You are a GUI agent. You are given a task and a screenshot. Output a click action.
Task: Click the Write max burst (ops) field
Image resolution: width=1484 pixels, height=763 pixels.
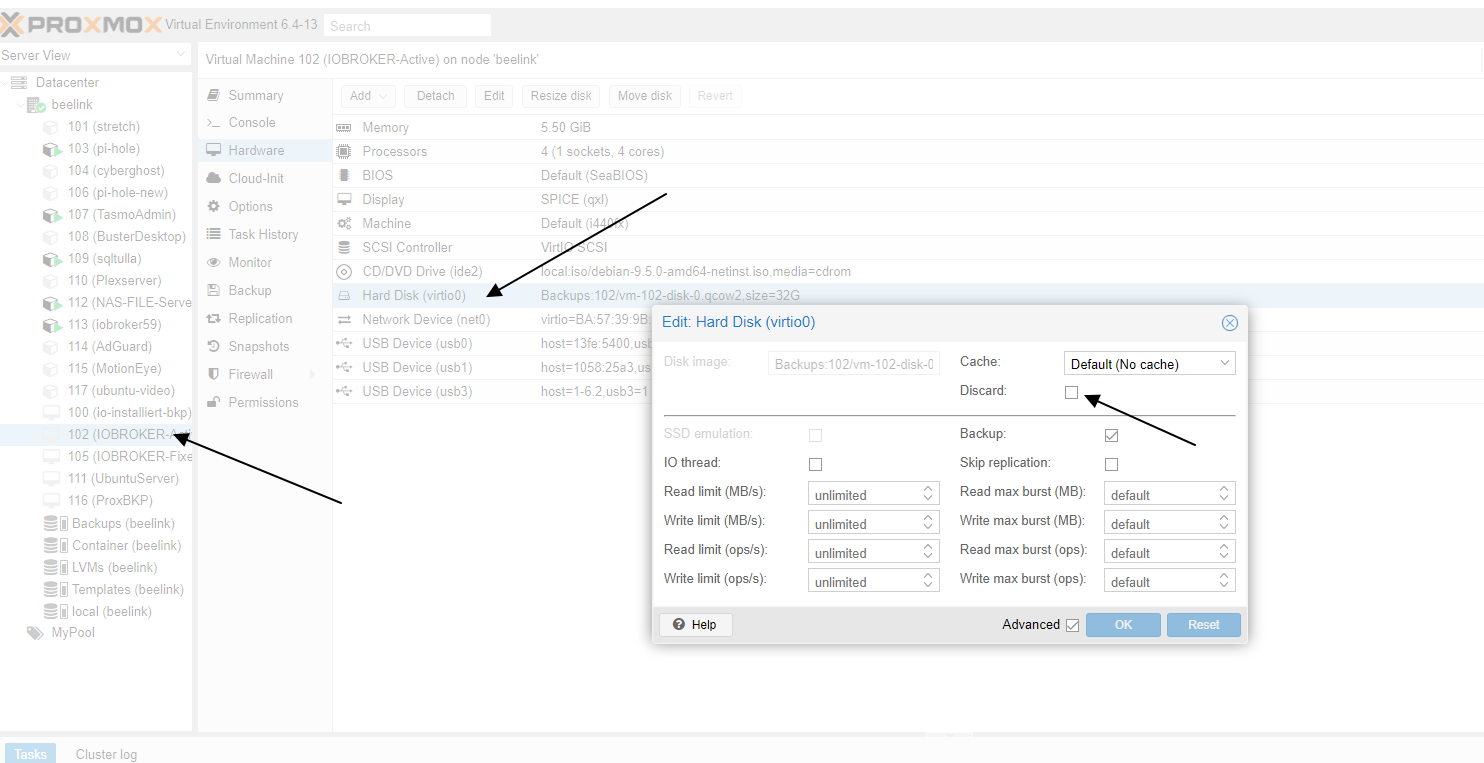tap(1170, 581)
